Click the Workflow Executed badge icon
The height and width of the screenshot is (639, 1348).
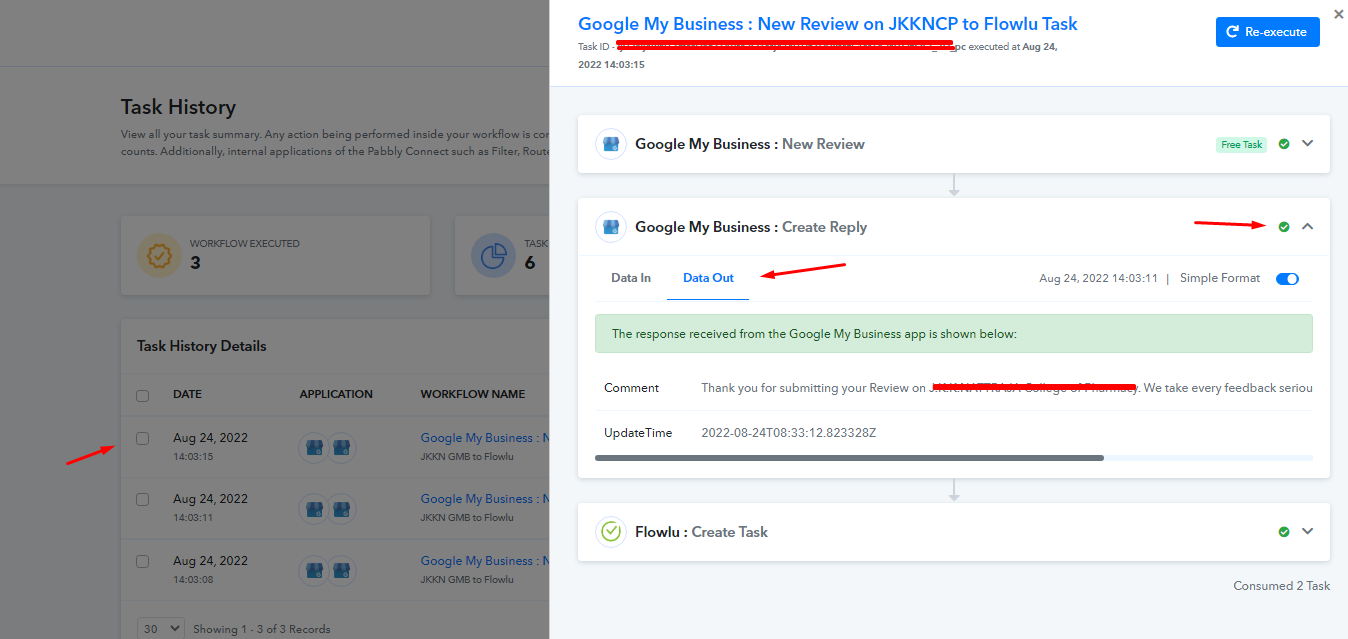(159, 256)
